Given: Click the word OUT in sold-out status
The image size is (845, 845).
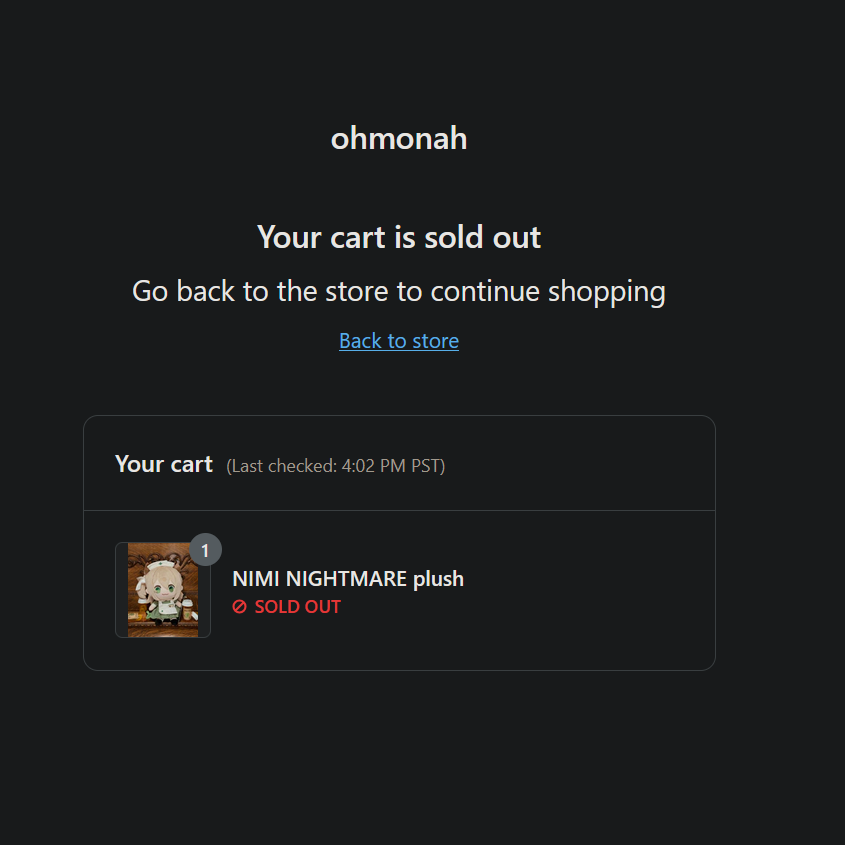Looking at the screenshot, I should pos(322,607).
